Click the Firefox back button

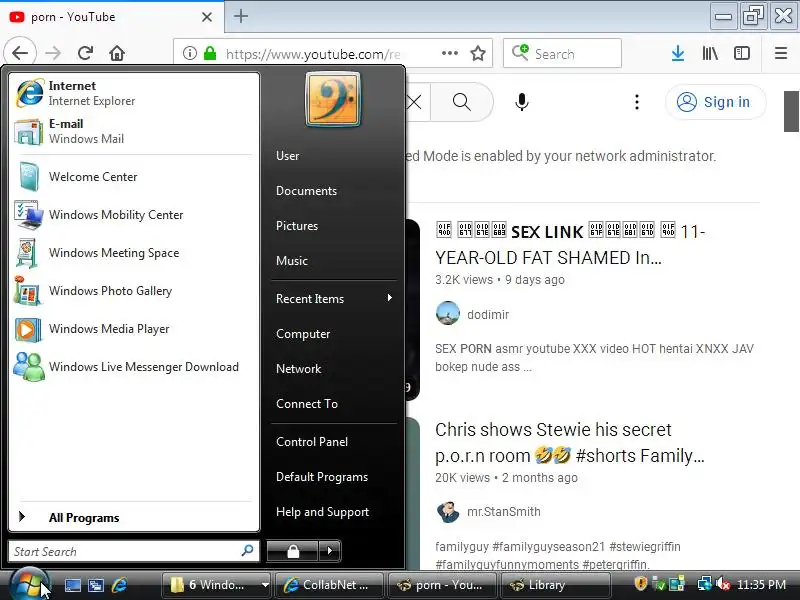20,53
